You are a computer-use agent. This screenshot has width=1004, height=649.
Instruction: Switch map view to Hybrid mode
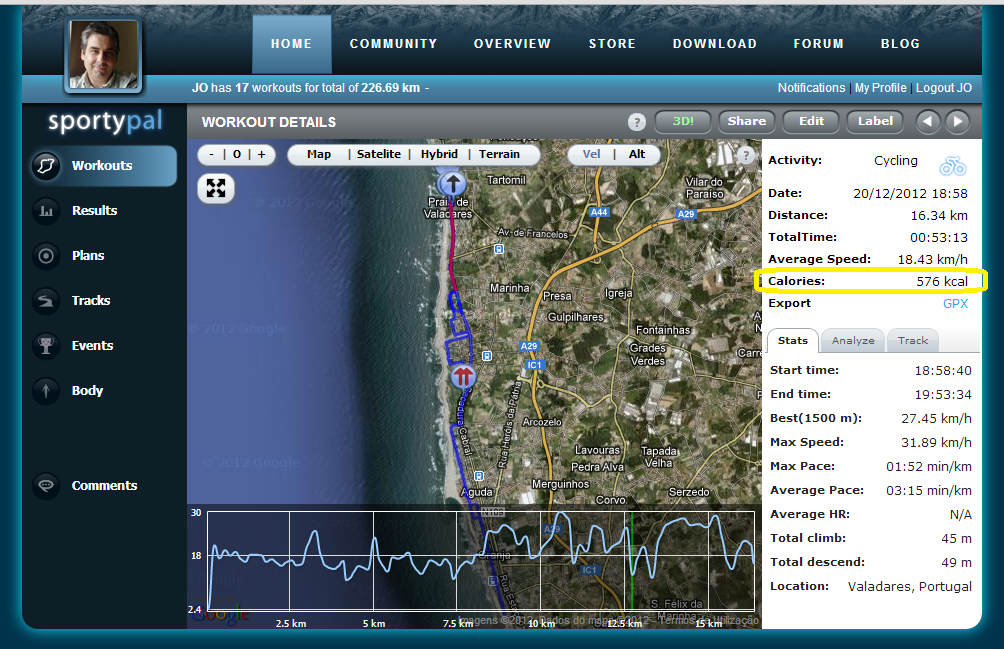[439, 154]
